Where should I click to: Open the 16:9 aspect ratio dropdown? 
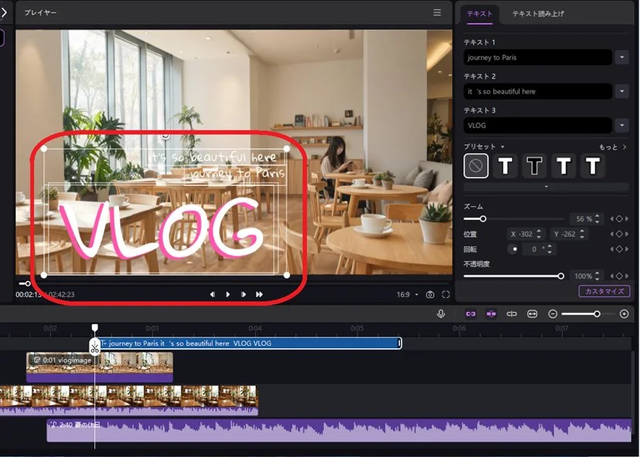click(x=407, y=295)
